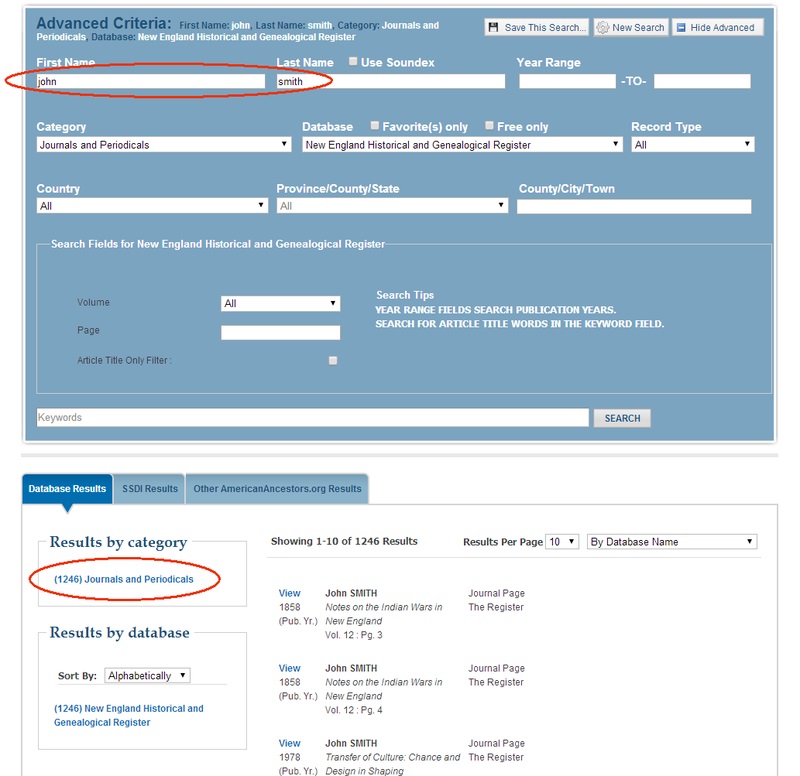Open the SSDI Results tab
Viewport: 800px width, 776px height.
(x=149, y=489)
